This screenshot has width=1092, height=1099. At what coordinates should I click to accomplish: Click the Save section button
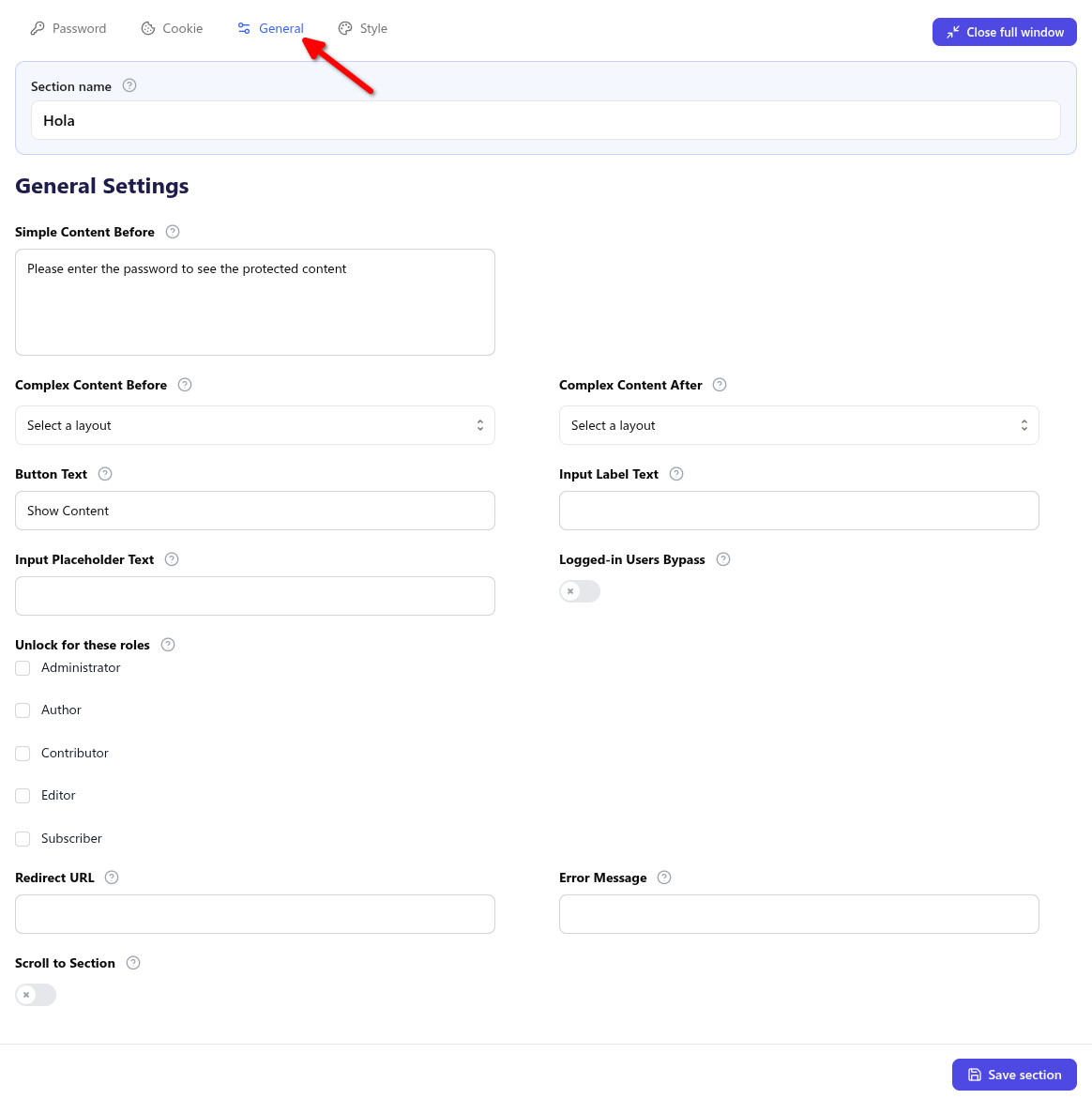tap(1014, 1075)
